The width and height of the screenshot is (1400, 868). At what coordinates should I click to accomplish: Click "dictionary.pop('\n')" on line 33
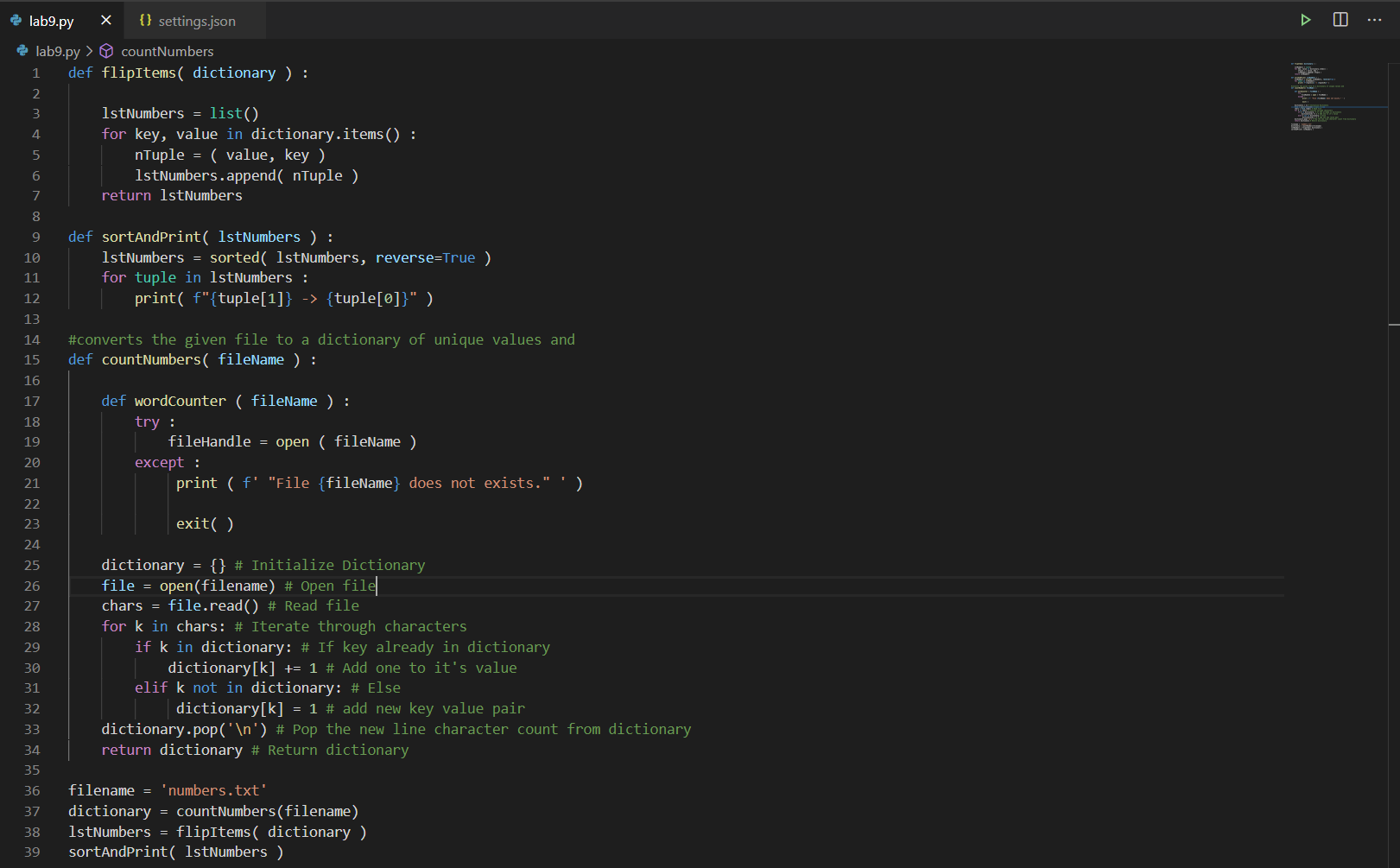coord(185,729)
